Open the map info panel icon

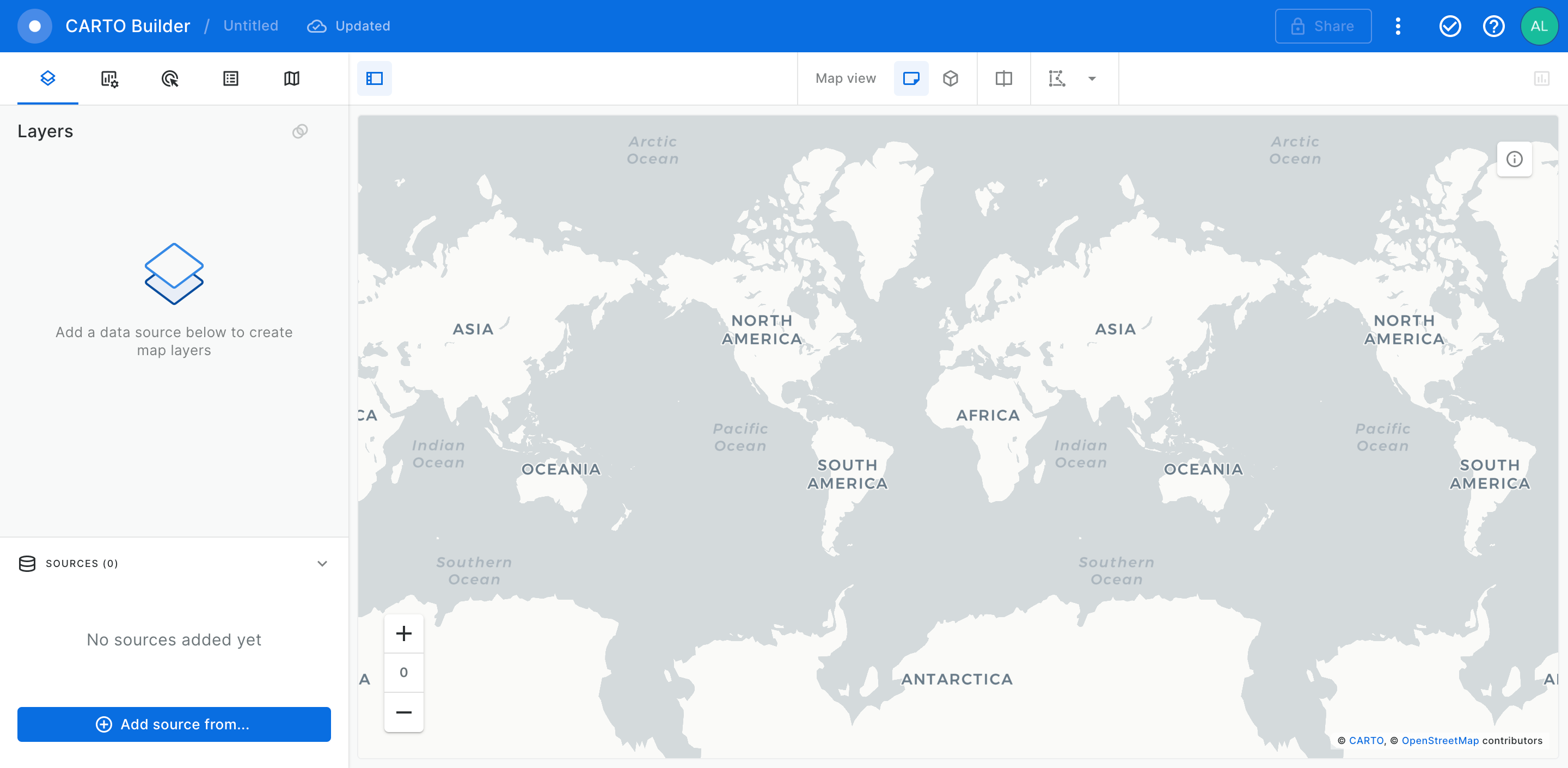click(x=1514, y=159)
